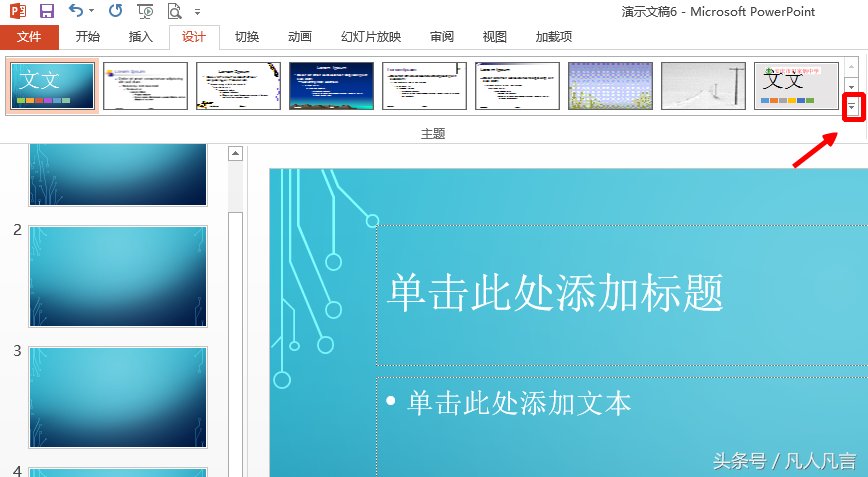Viewport: 868px width, 477px height.
Task: Apply the sixth white text-outline theme
Action: tap(518, 86)
